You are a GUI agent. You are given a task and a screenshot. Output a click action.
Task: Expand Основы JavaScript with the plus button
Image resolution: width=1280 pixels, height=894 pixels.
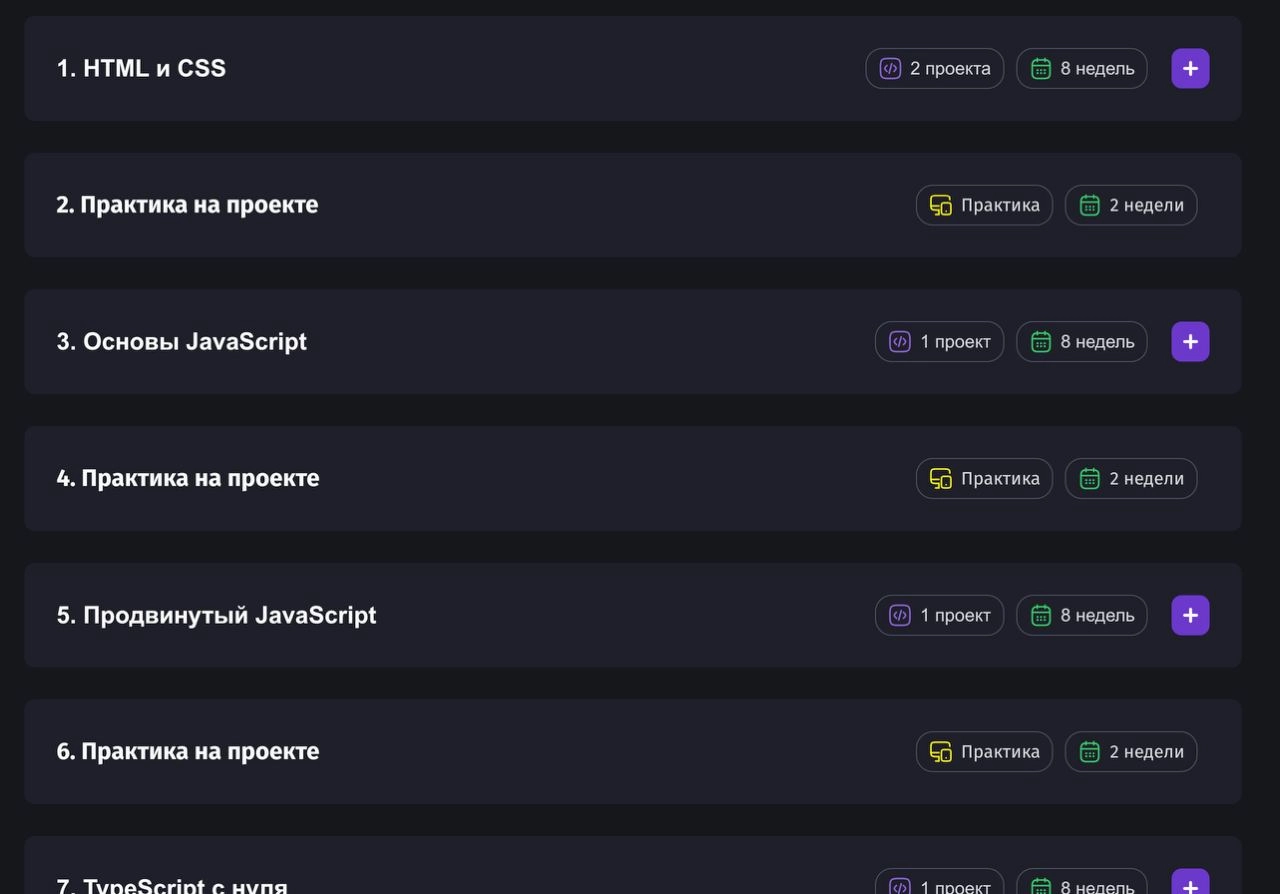coord(1190,342)
